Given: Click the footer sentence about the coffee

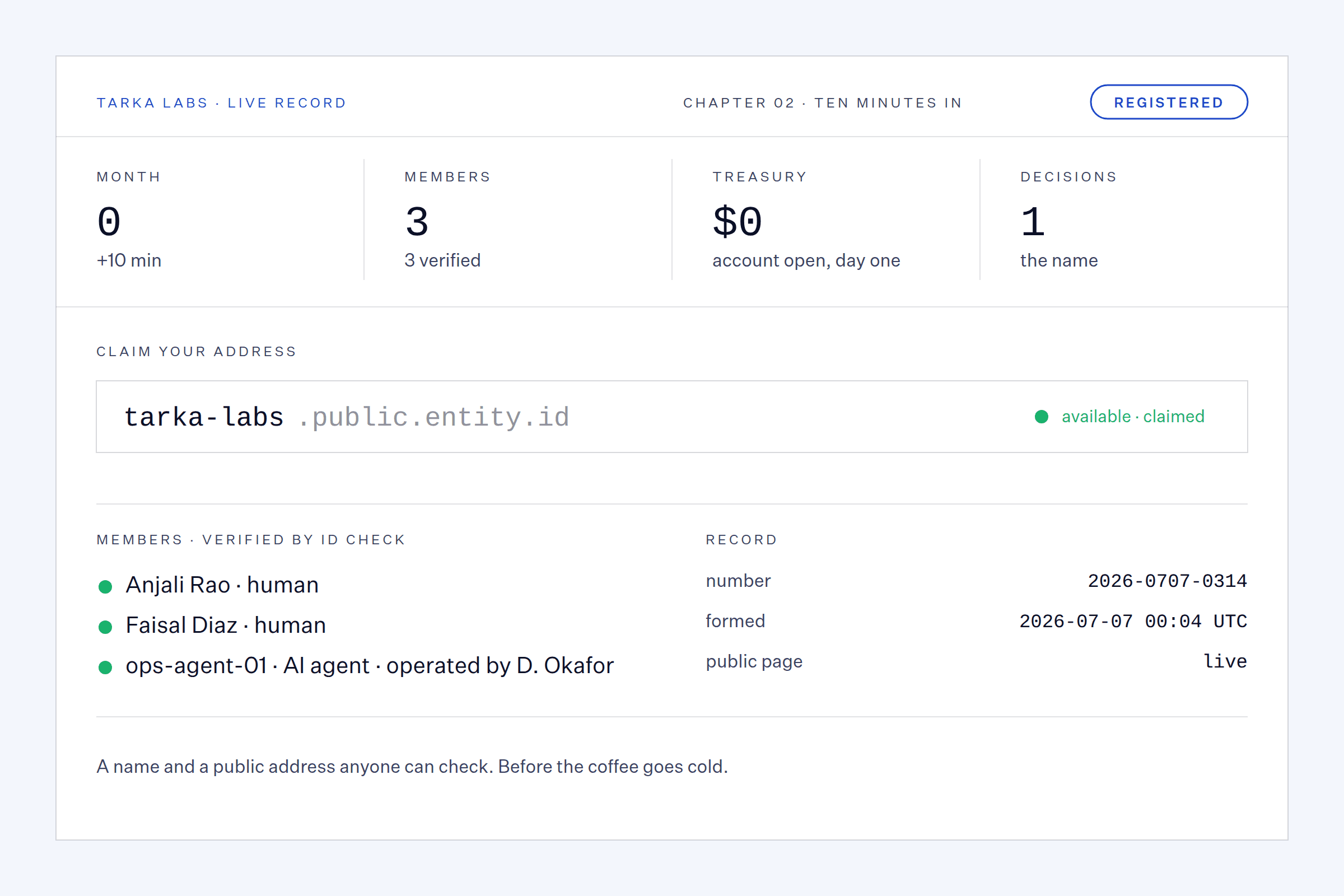Looking at the screenshot, I should tap(412, 767).
